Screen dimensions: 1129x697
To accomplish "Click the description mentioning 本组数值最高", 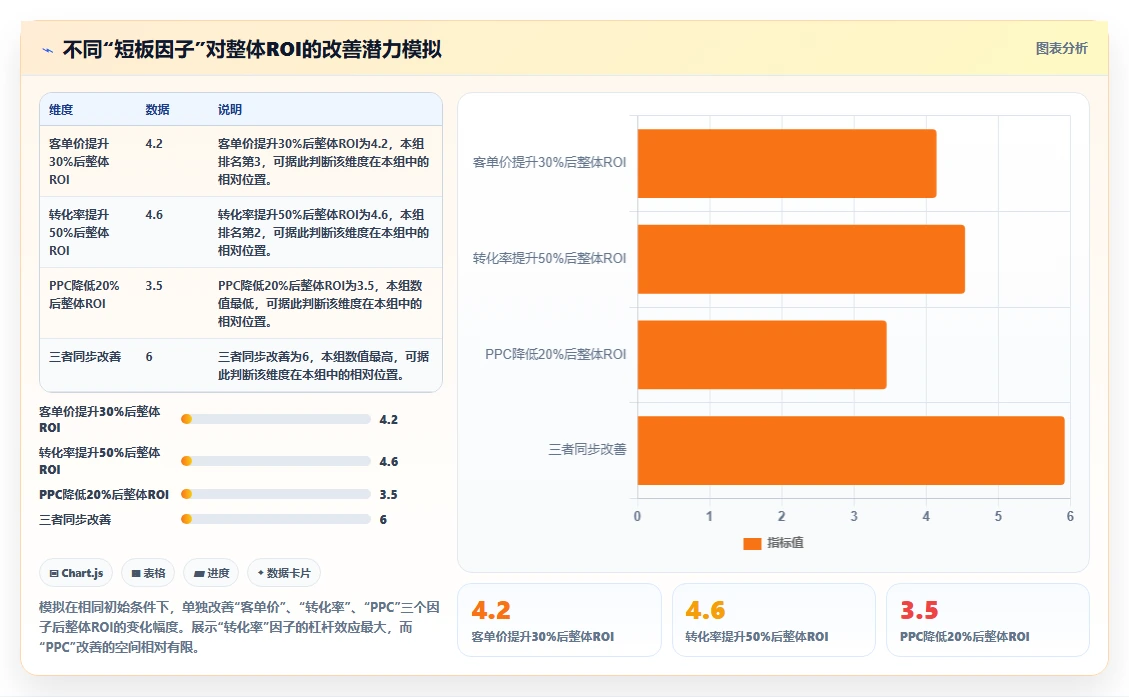I will pyautogui.click(x=323, y=365).
